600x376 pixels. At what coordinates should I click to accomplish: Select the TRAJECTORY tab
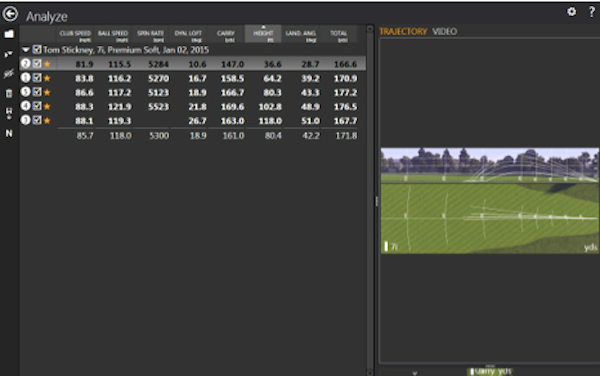(403, 31)
